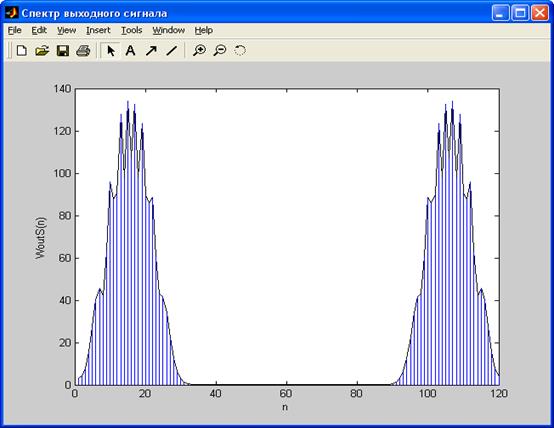Expand the Insert menu
554x428 pixels.
(x=98, y=30)
